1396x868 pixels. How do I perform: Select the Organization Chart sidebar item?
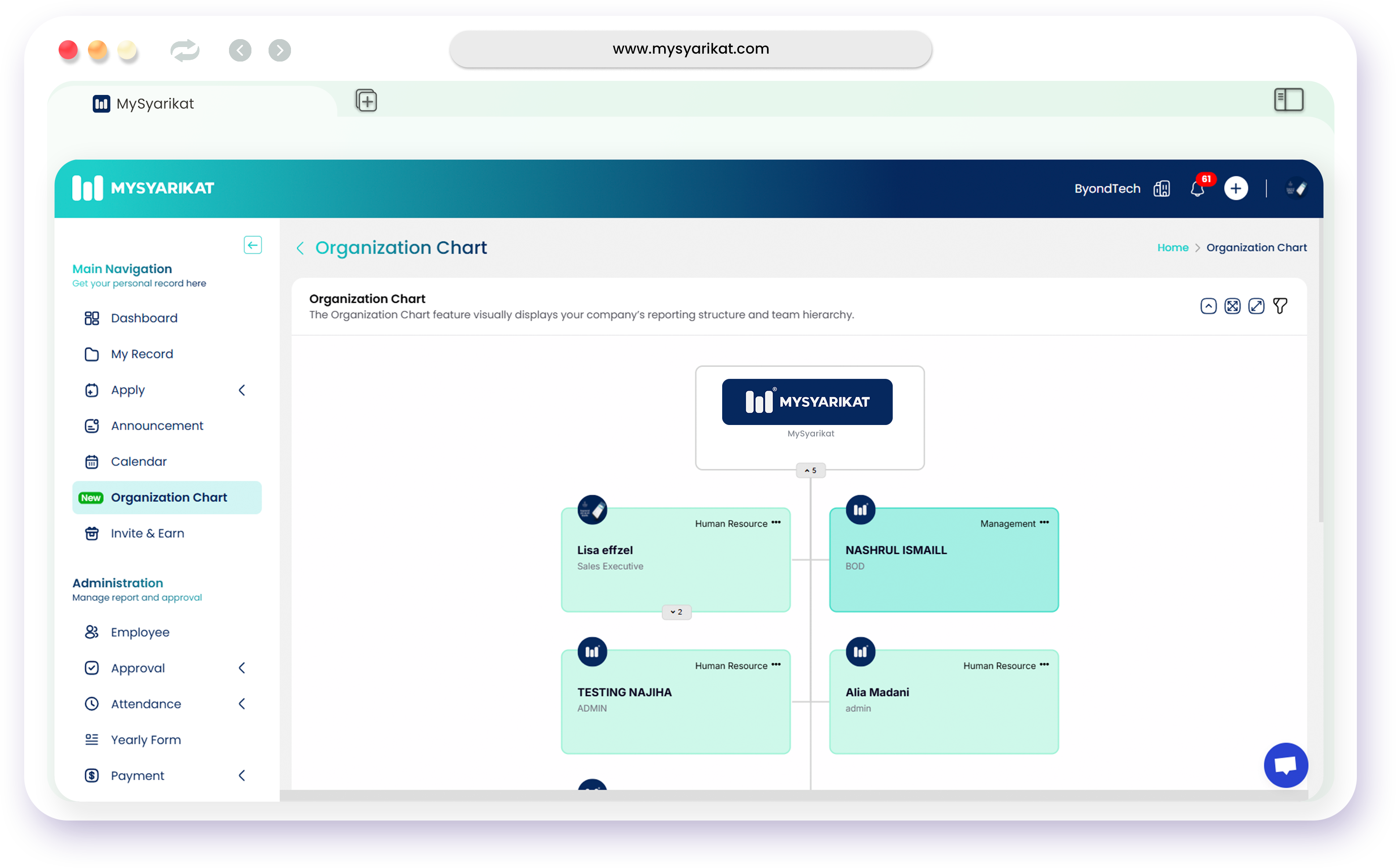[x=167, y=498]
